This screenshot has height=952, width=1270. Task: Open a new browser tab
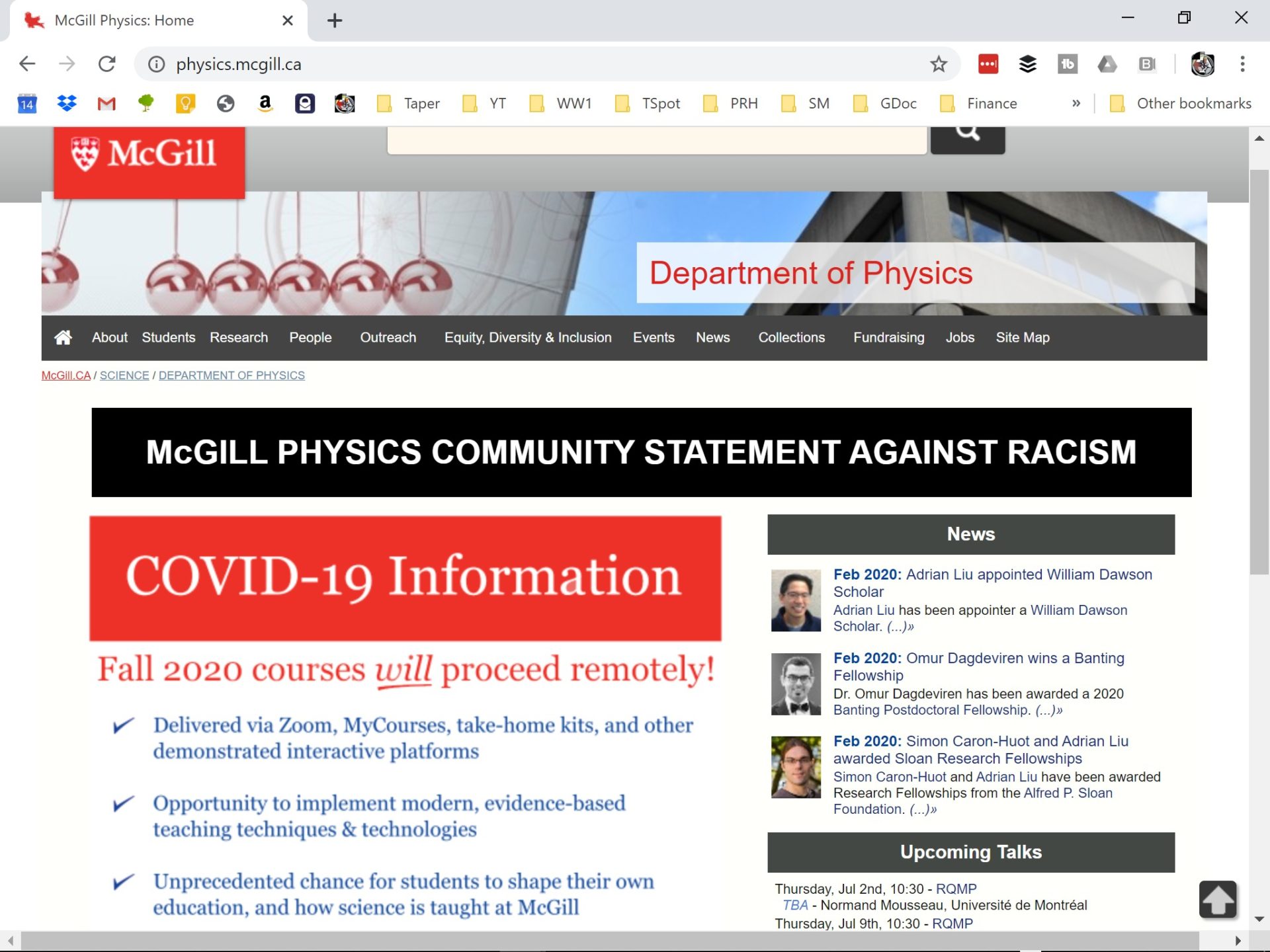[x=335, y=20]
